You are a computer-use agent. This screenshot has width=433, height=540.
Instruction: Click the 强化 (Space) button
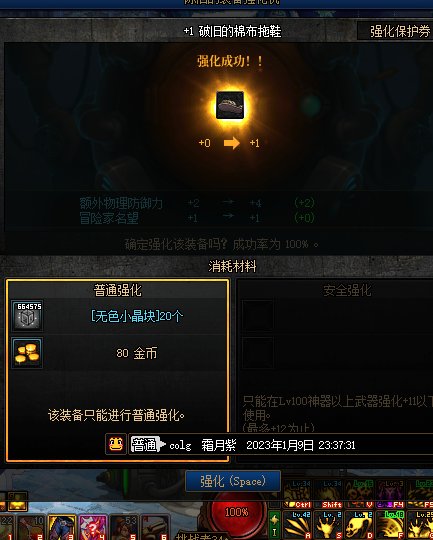coord(233,481)
